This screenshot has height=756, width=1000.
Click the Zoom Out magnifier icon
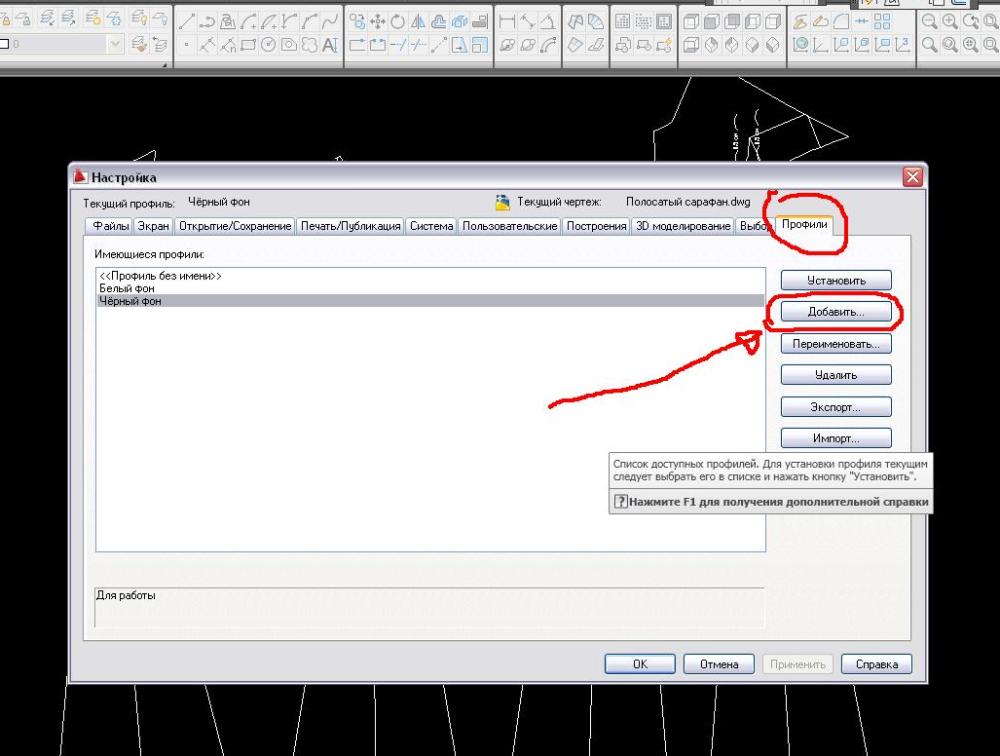click(x=929, y=22)
